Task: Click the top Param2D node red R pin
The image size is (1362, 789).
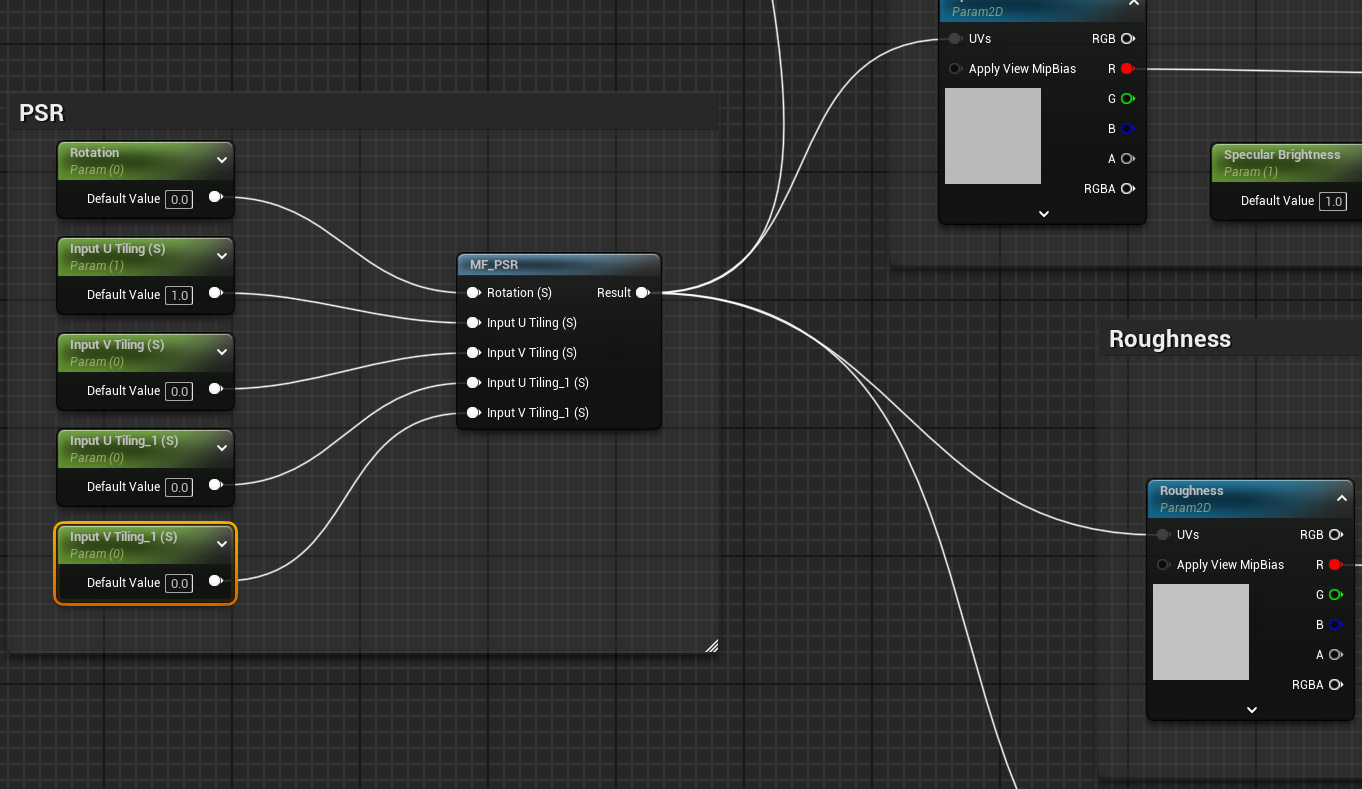Action: [x=1127, y=69]
